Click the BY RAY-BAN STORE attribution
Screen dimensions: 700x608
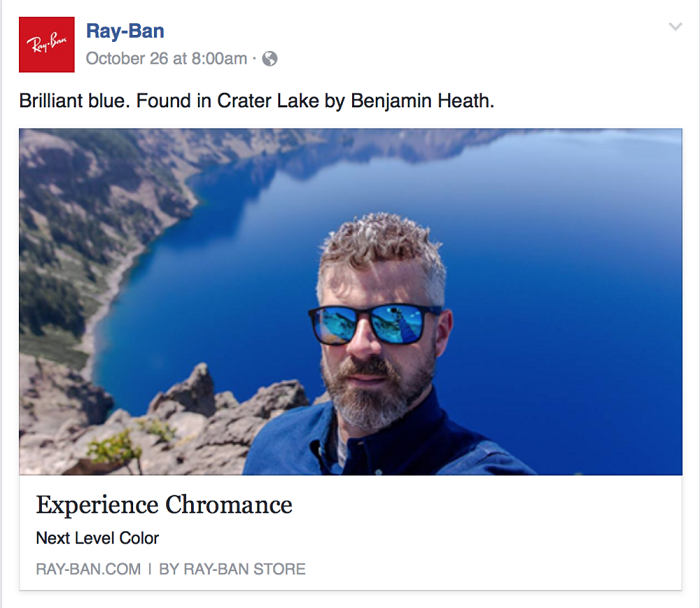pyautogui.click(x=232, y=569)
